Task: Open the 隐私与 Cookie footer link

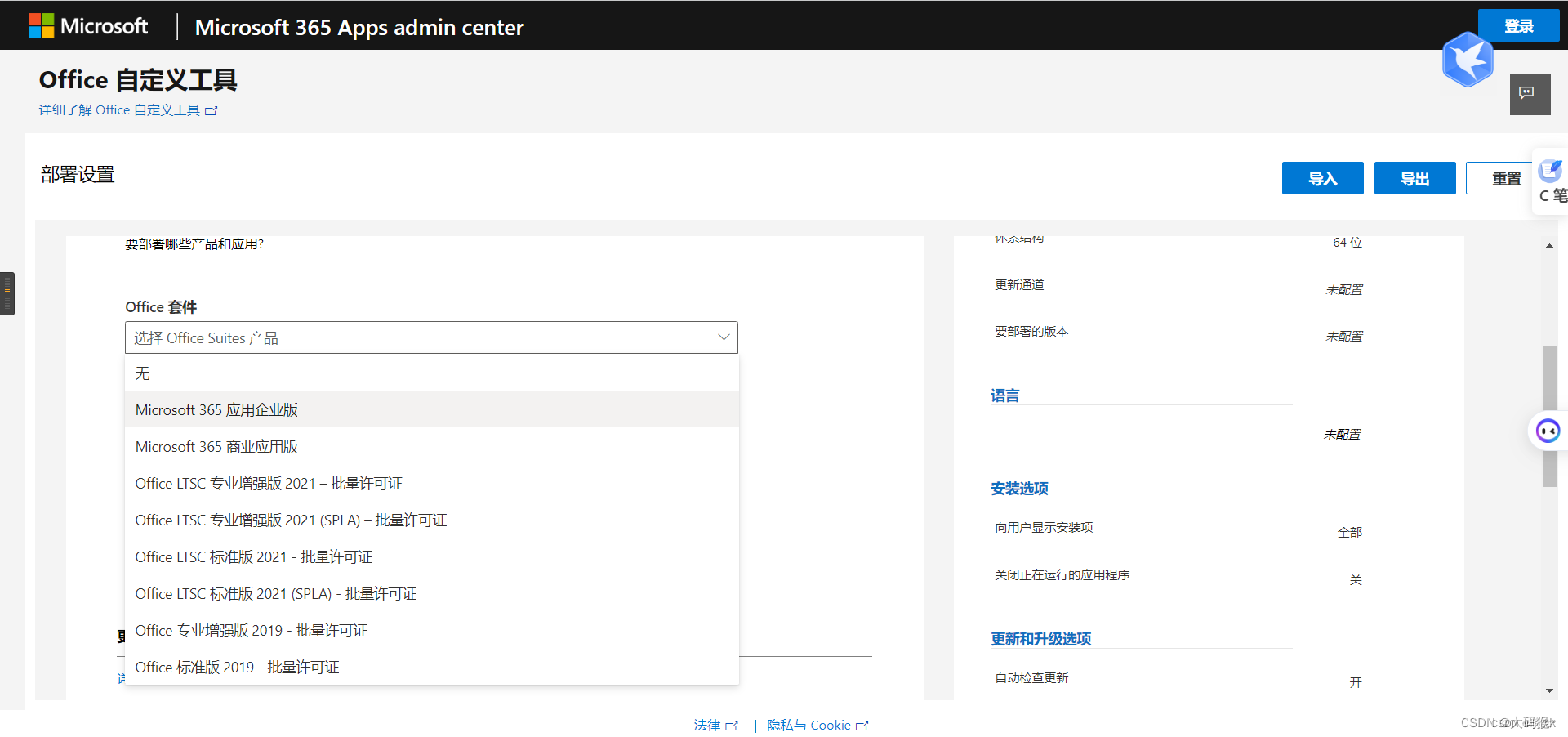Action: (808, 726)
